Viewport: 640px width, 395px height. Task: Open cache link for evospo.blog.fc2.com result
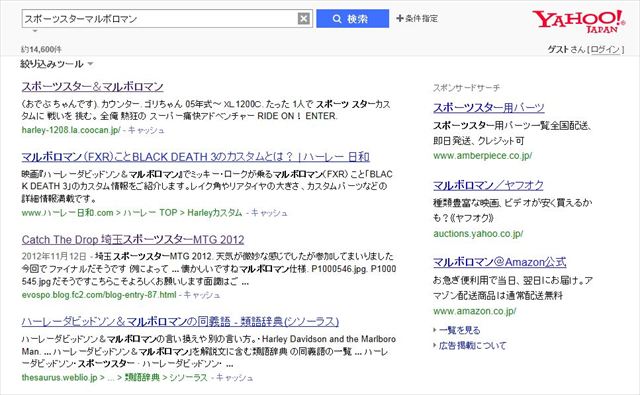click(201, 295)
